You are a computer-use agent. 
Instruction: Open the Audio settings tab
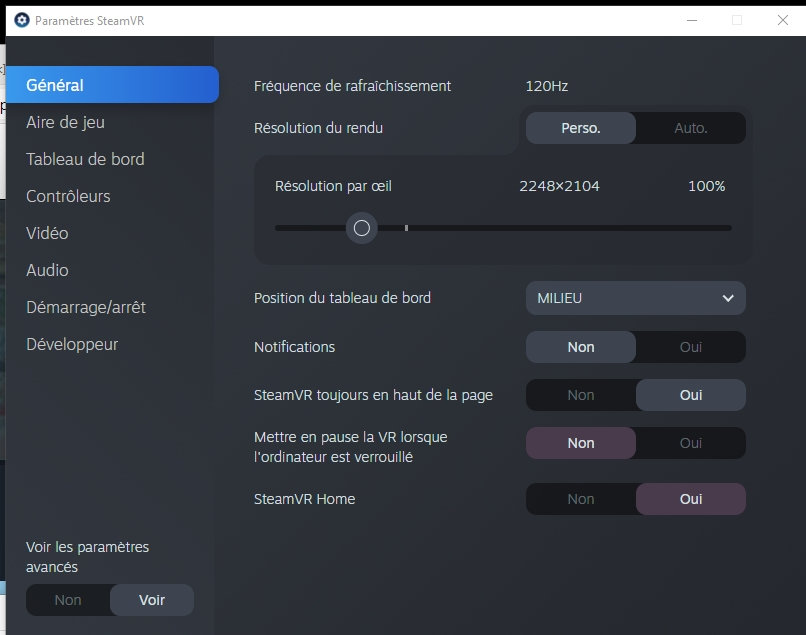(x=47, y=270)
